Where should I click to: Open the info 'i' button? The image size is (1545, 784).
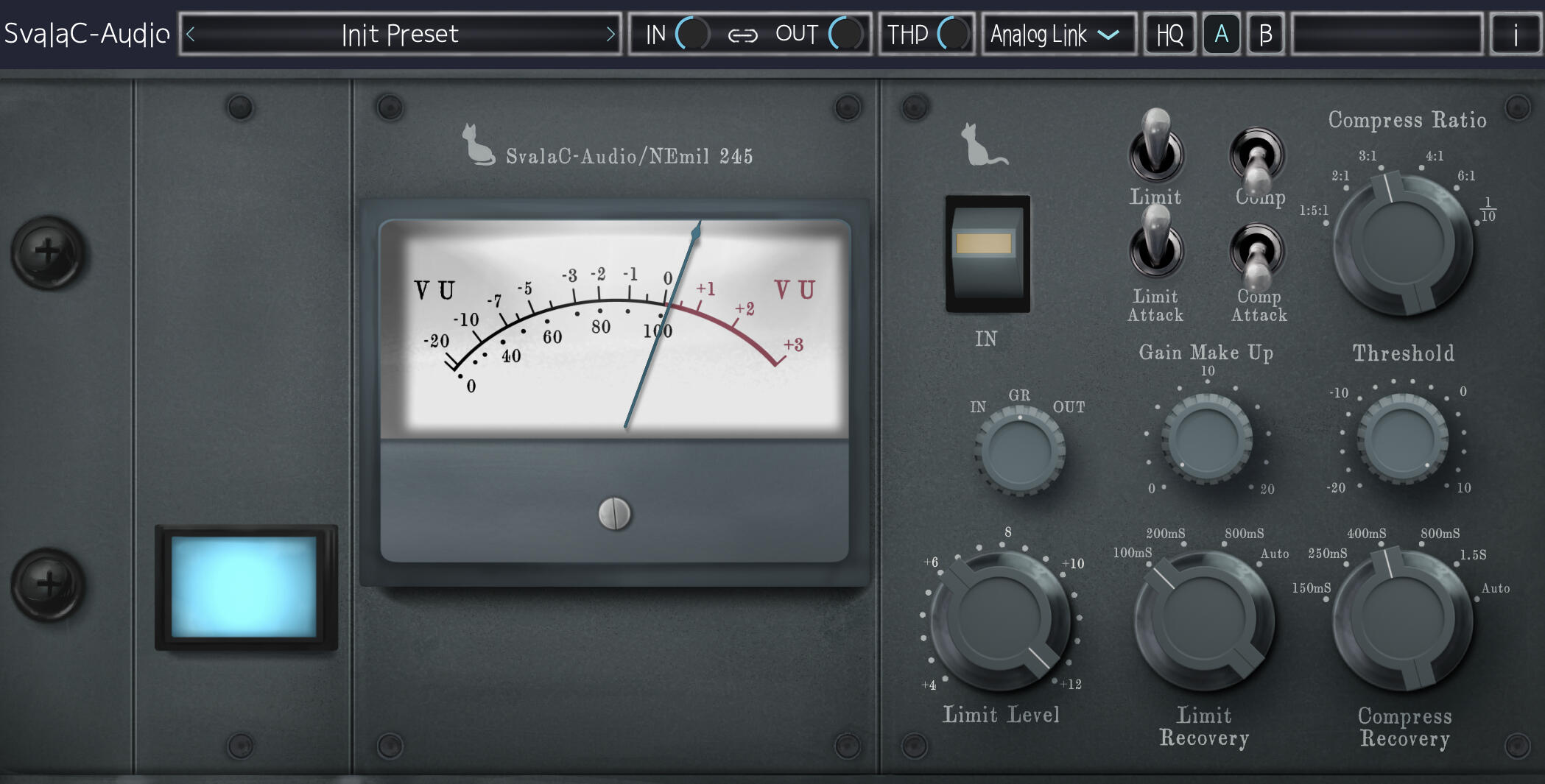tap(1516, 34)
